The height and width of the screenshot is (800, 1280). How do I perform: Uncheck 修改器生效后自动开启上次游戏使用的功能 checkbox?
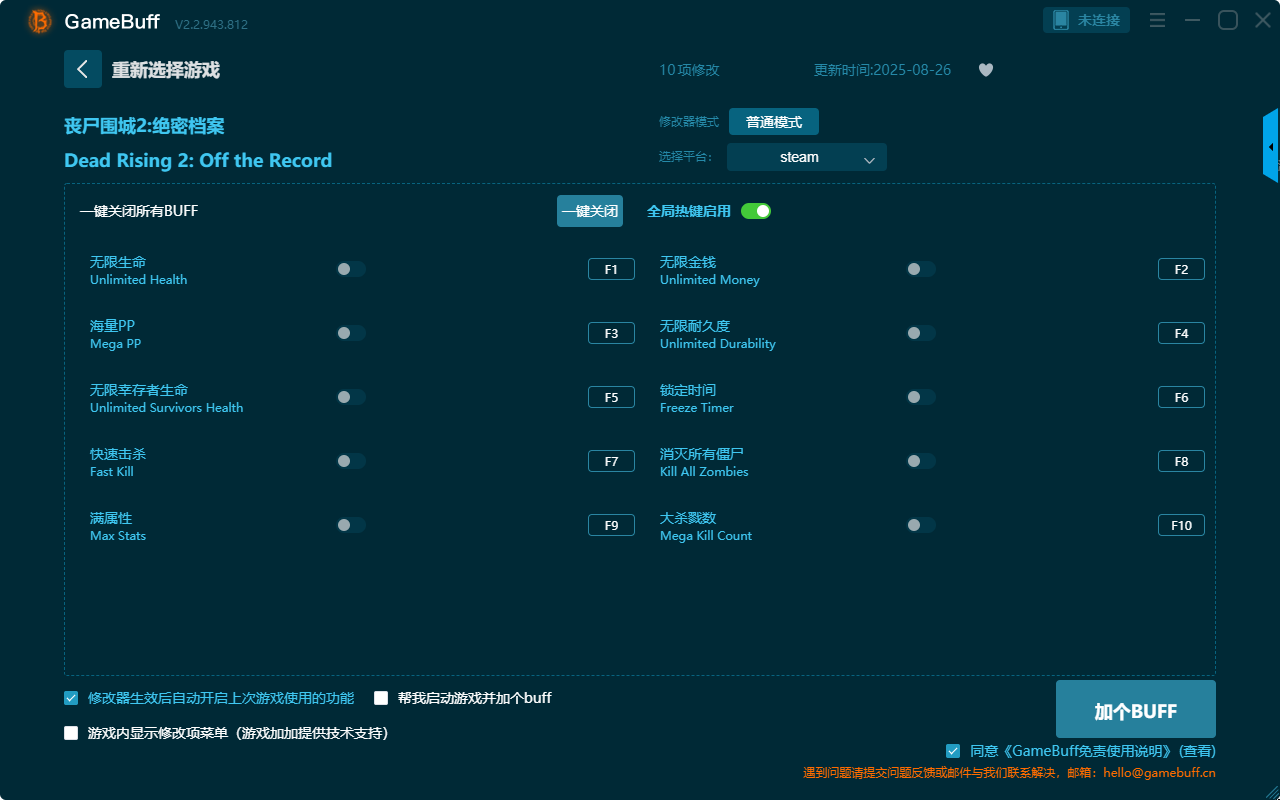pos(71,698)
